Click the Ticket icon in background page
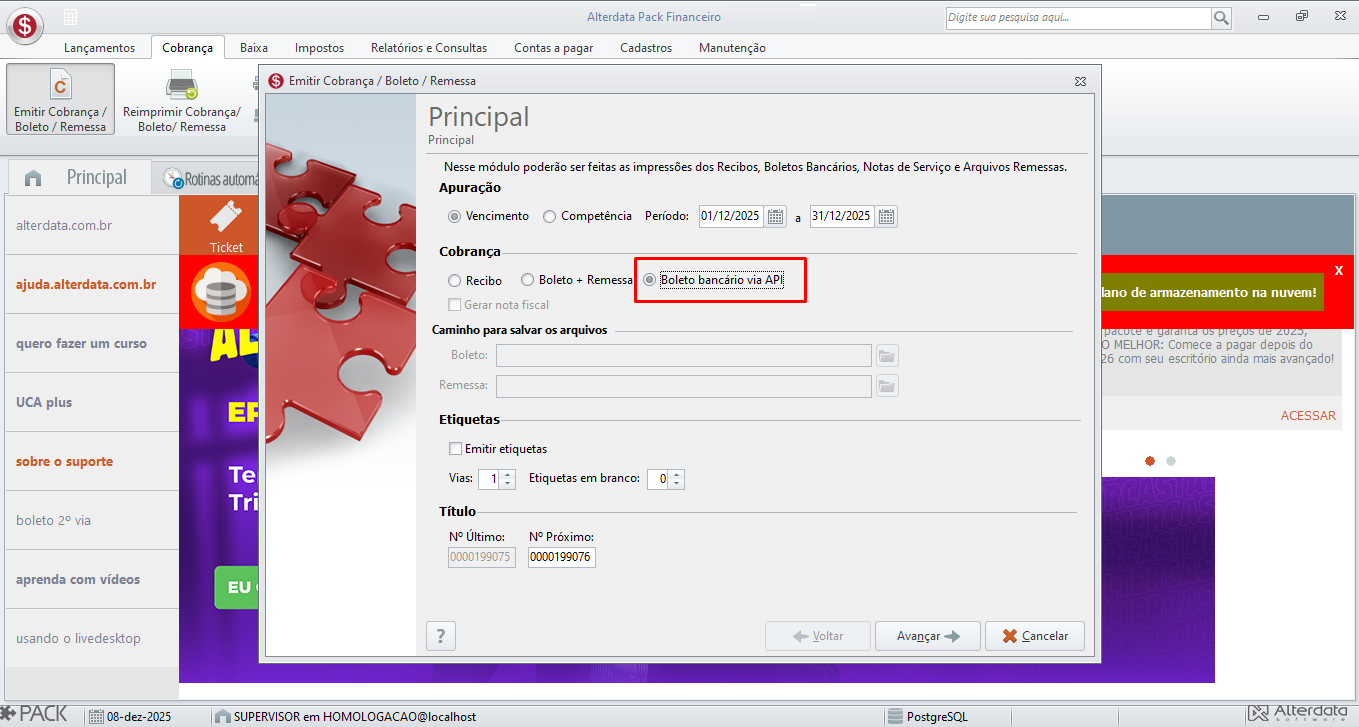The width and height of the screenshot is (1359, 727). (226, 226)
